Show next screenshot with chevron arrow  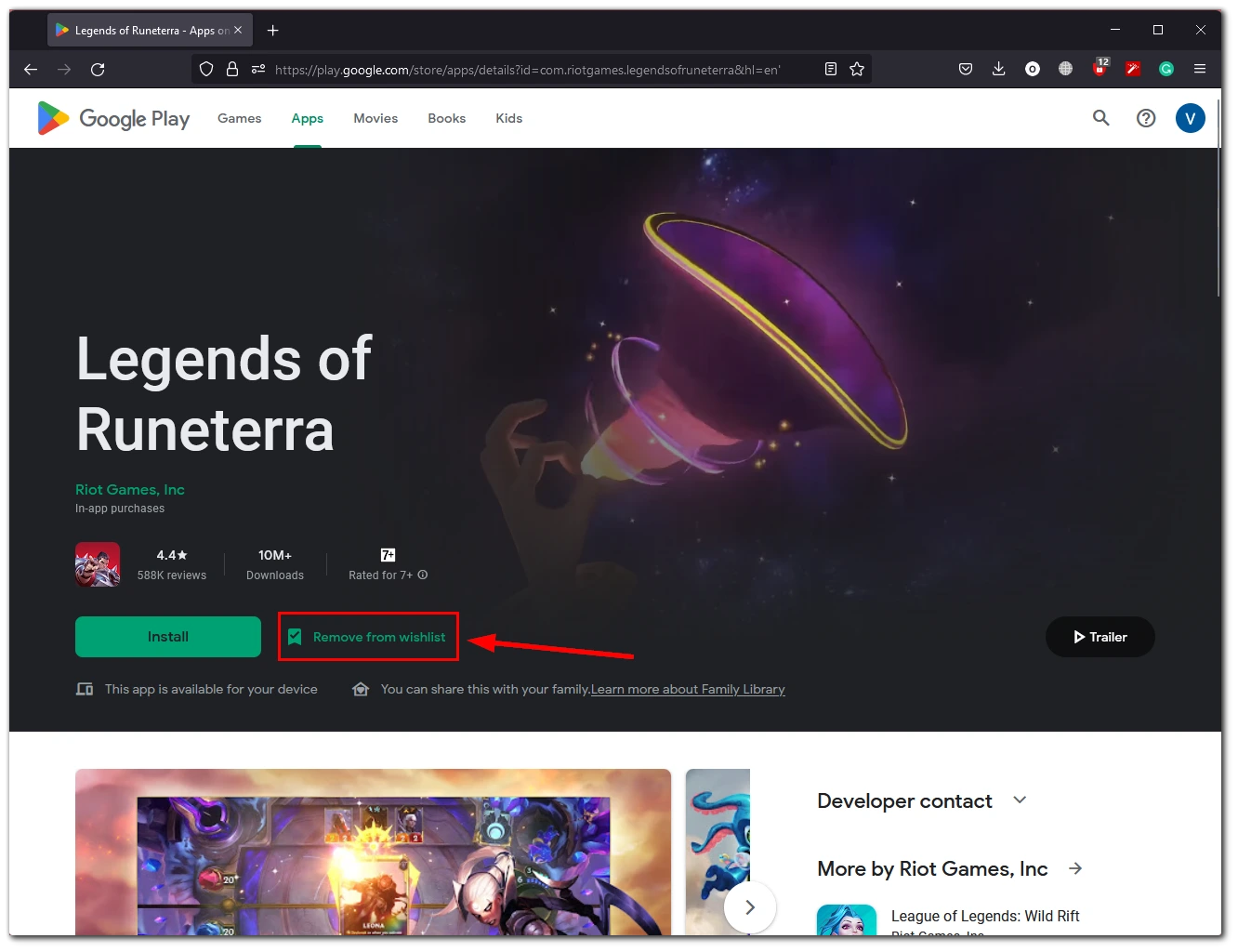(x=750, y=906)
